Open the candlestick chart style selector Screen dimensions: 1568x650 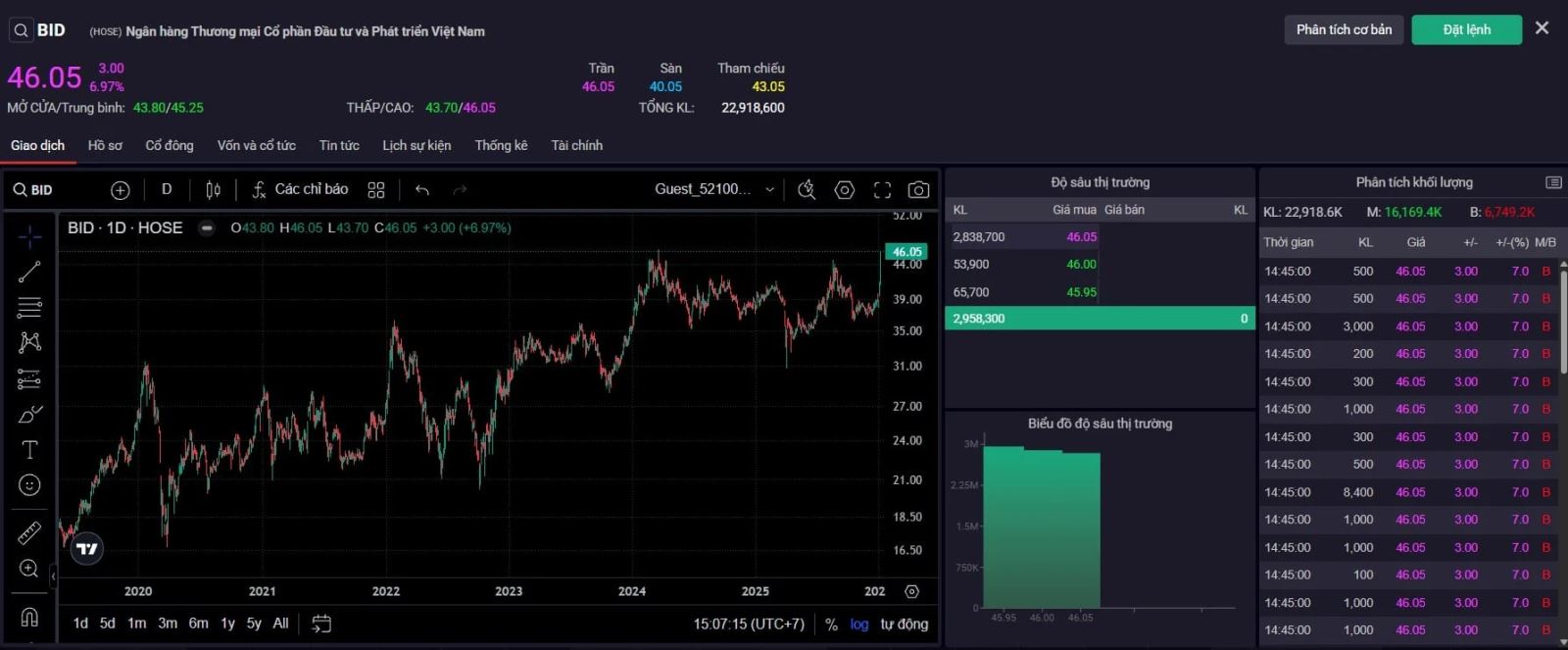pyautogui.click(x=213, y=190)
